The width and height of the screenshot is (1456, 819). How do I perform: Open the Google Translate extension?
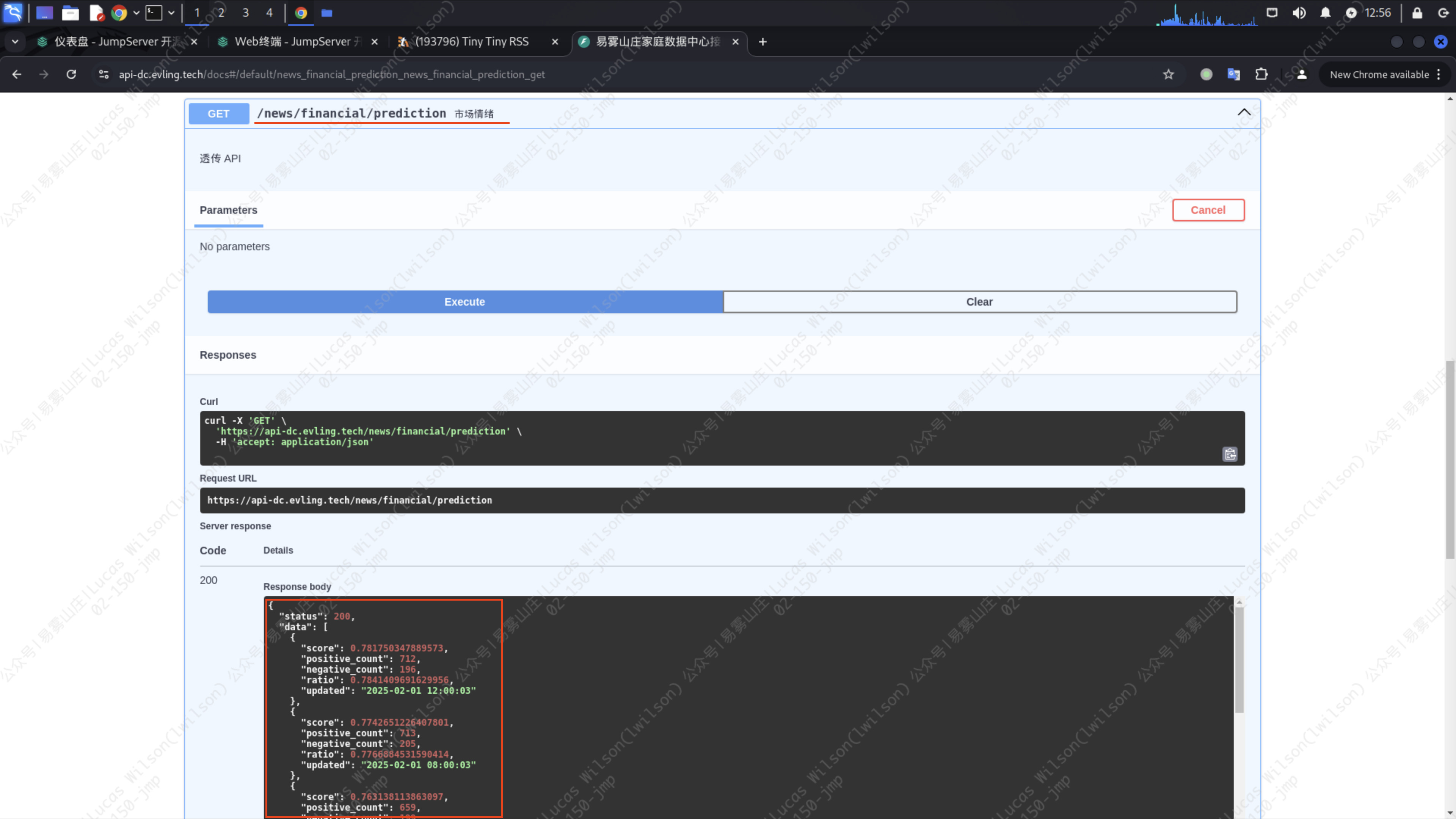point(1234,74)
